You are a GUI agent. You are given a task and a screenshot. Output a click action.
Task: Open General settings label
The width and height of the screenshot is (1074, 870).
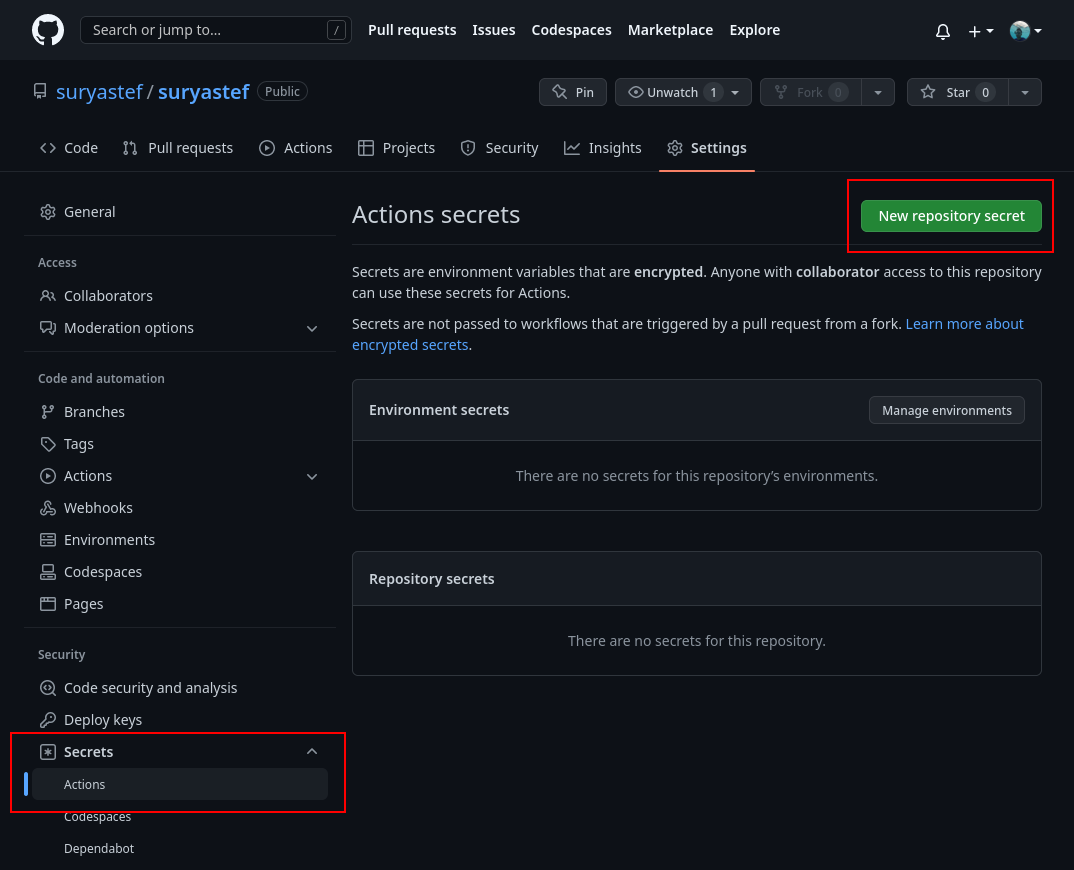point(90,212)
